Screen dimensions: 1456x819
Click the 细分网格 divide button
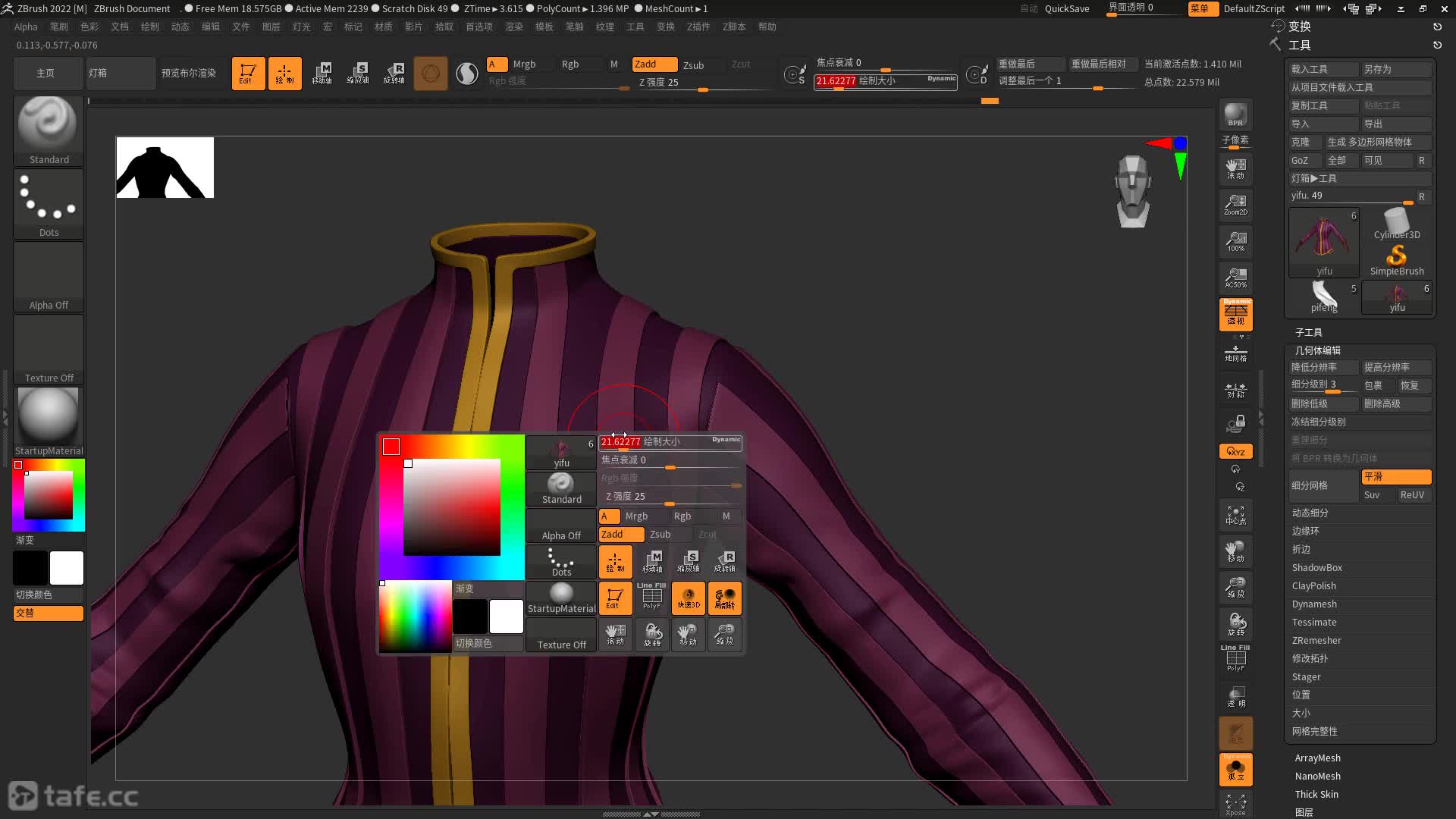(x=1323, y=485)
